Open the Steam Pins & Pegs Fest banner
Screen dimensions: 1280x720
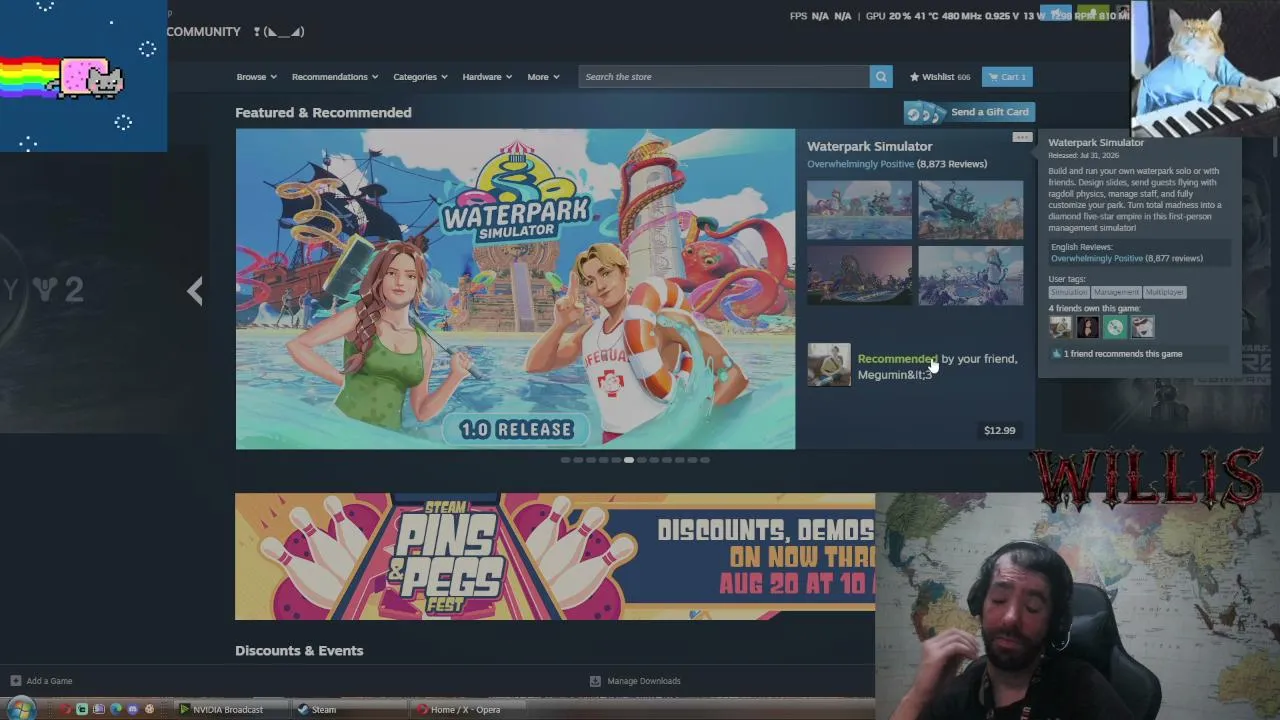[555, 556]
